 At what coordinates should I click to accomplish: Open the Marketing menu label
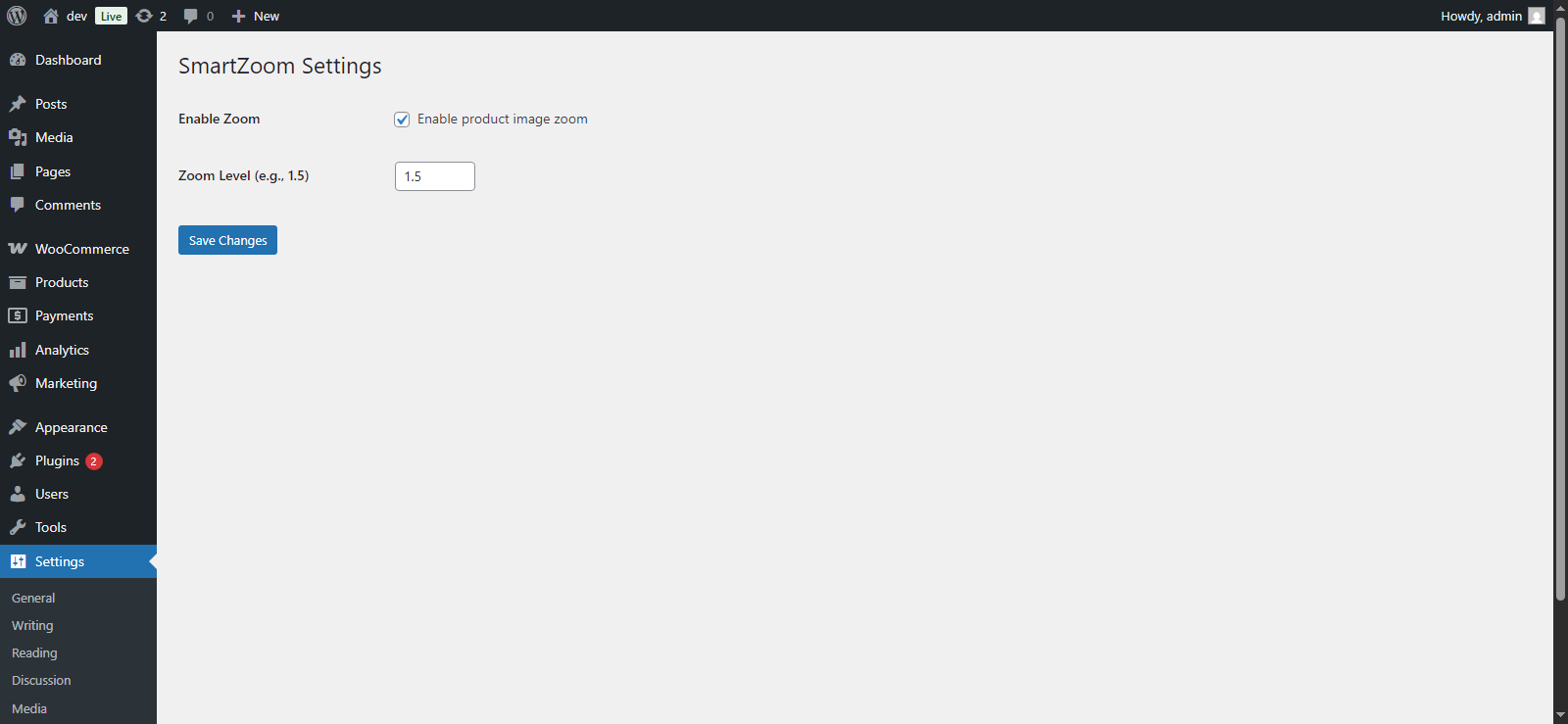66,383
